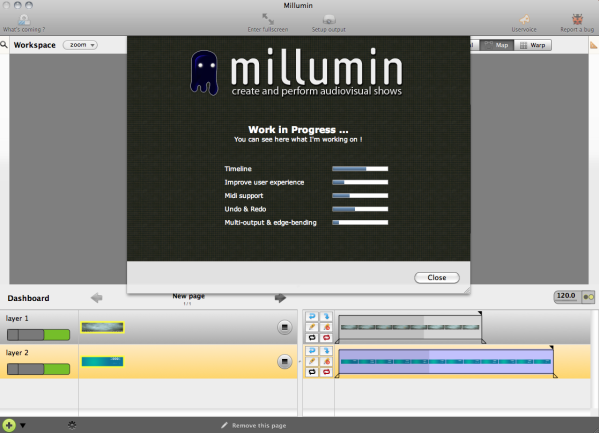
Task: Click the green add layer plus button
Action: click(x=9, y=425)
